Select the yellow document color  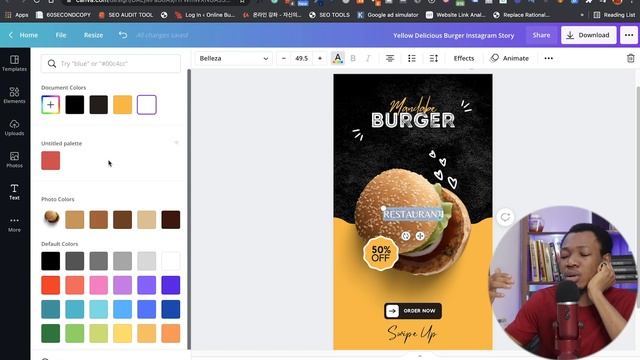122,104
